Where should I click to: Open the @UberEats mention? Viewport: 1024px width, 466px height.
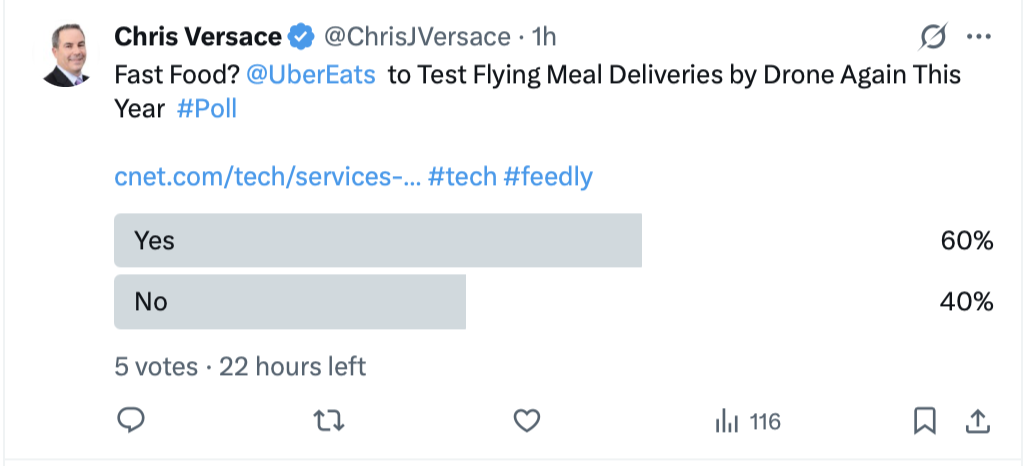pyautogui.click(x=310, y=76)
